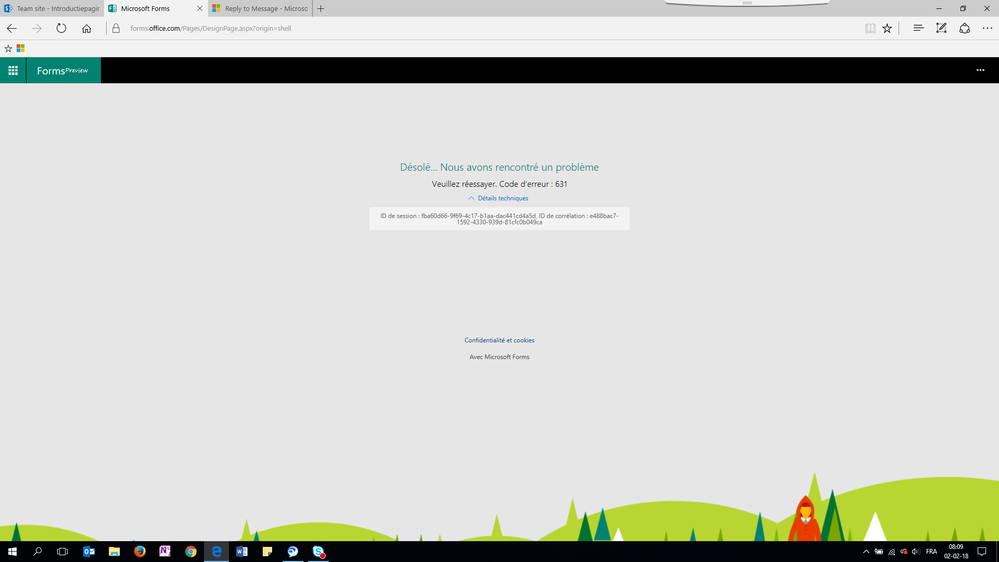Launch Outlook from the taskbar
The image size is (999, 562).
pos(89,551)
